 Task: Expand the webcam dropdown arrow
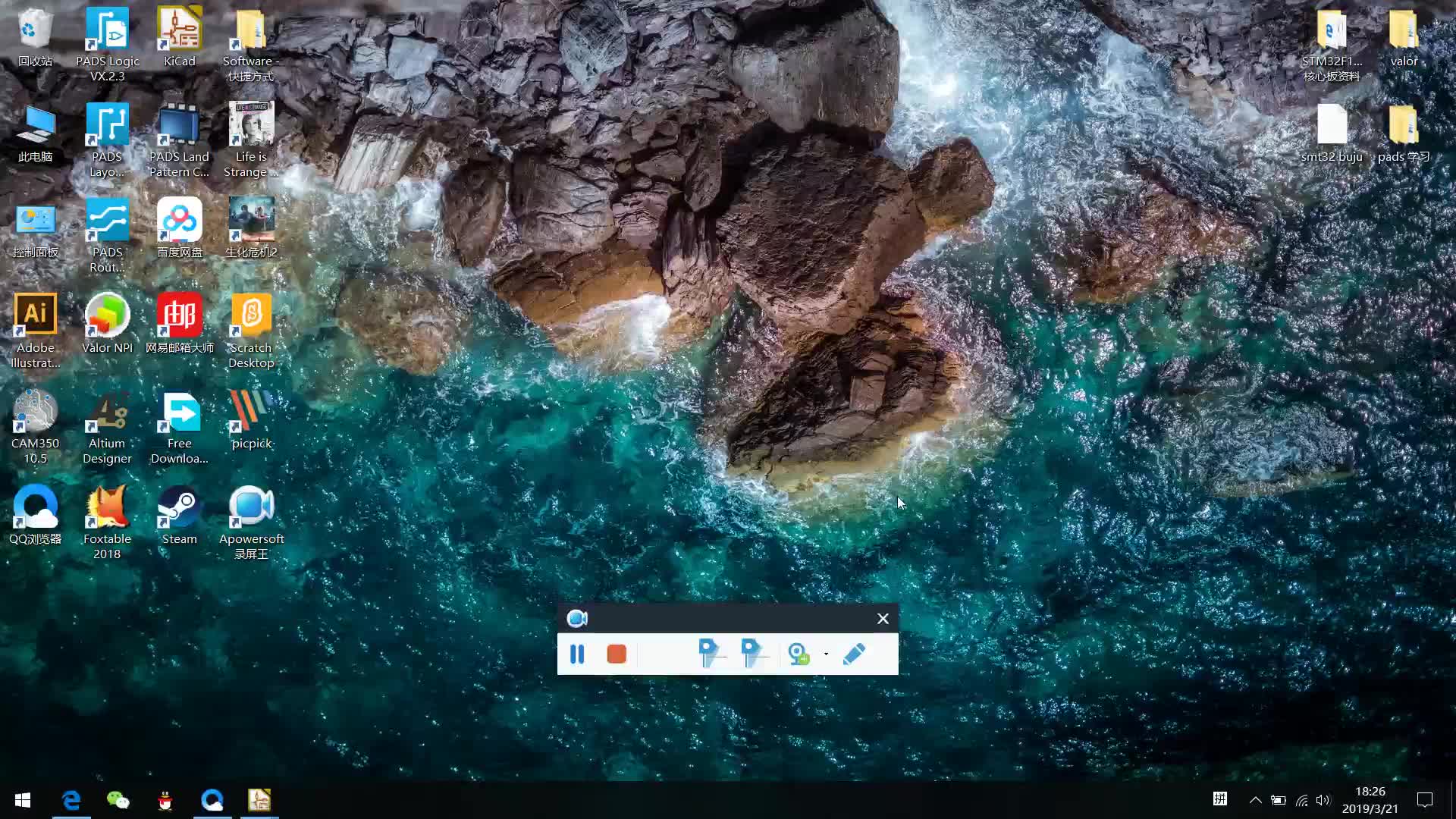[826, 654]
